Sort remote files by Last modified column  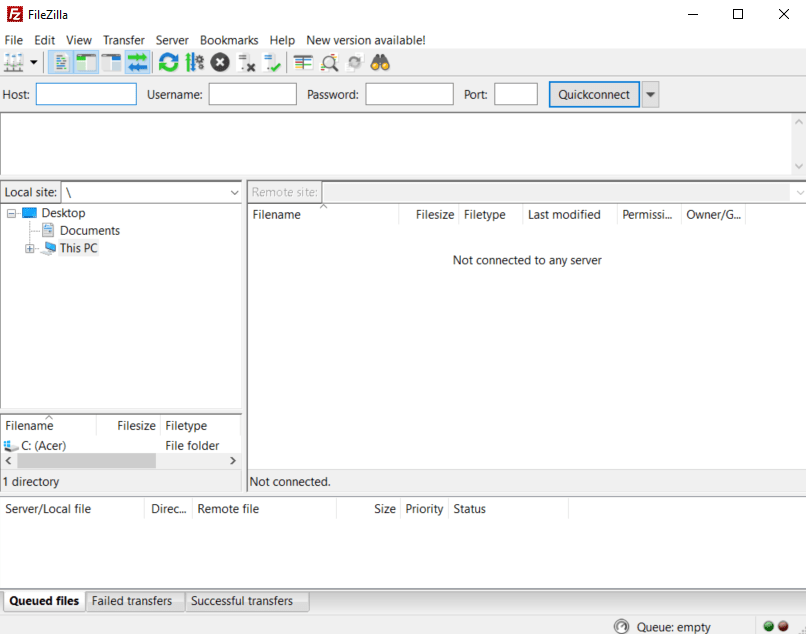pos(570,214)
